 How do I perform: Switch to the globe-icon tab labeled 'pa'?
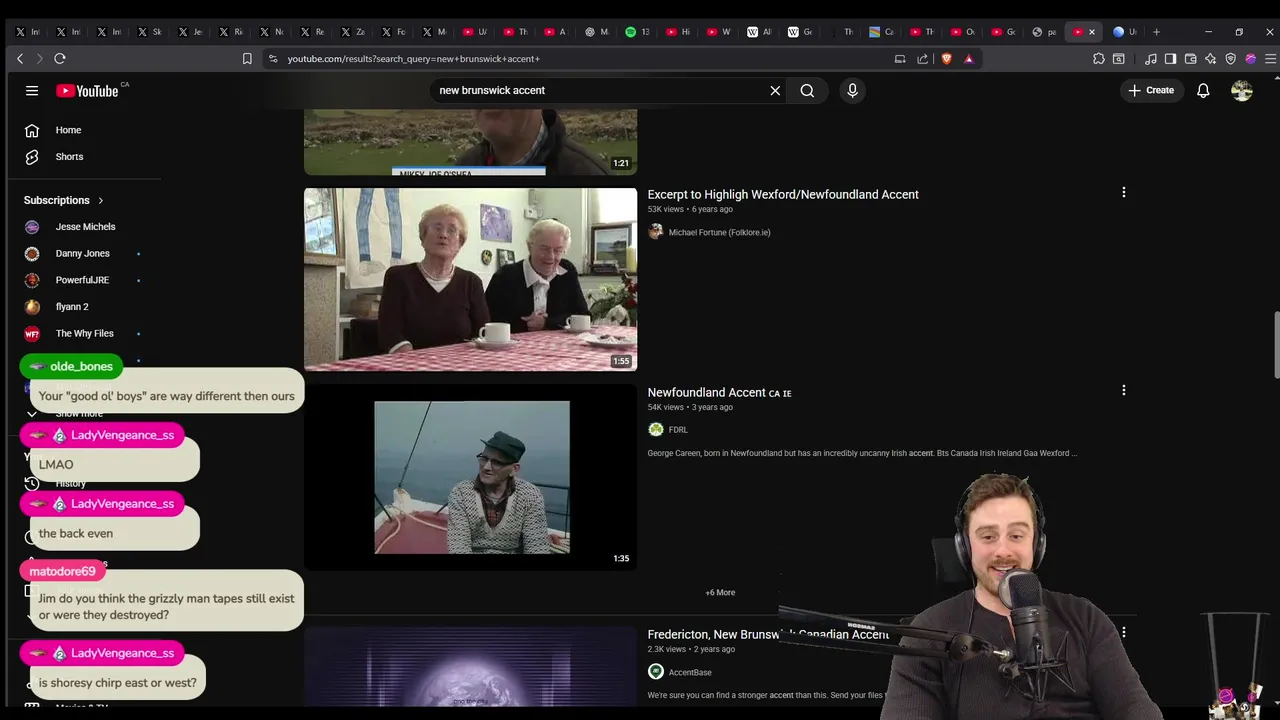click(1045, 32)
